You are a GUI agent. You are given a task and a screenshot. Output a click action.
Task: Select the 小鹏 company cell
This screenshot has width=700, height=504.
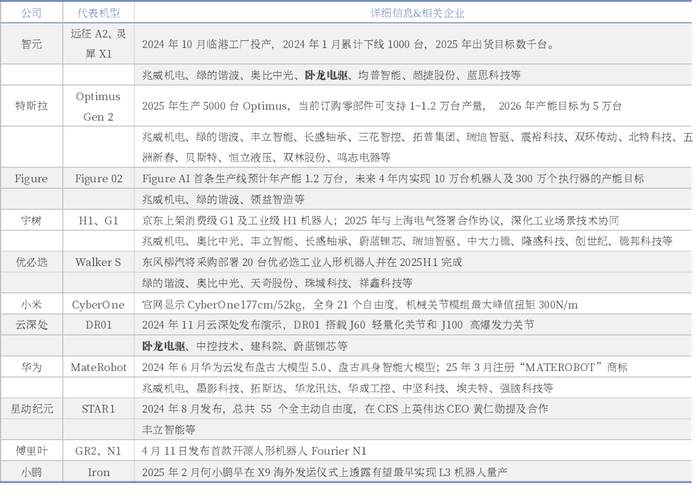click(31, 472)
